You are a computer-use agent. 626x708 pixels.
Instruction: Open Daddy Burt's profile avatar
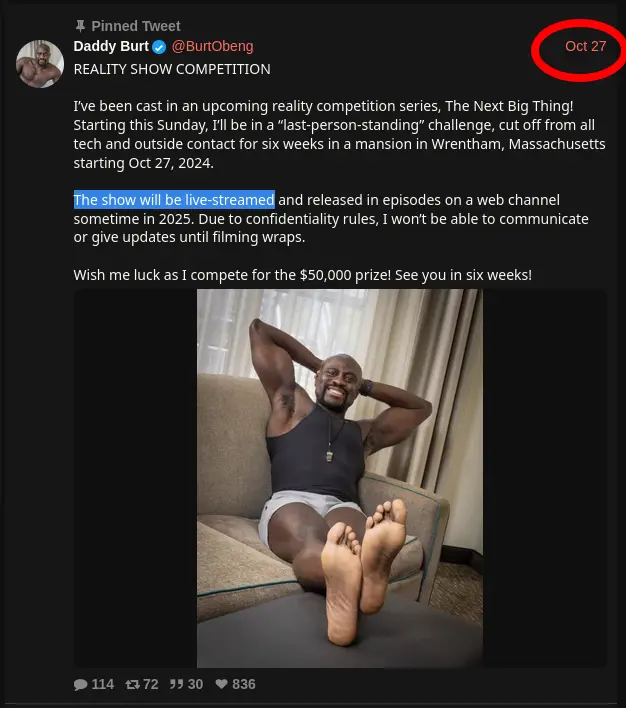coord(40,64)
